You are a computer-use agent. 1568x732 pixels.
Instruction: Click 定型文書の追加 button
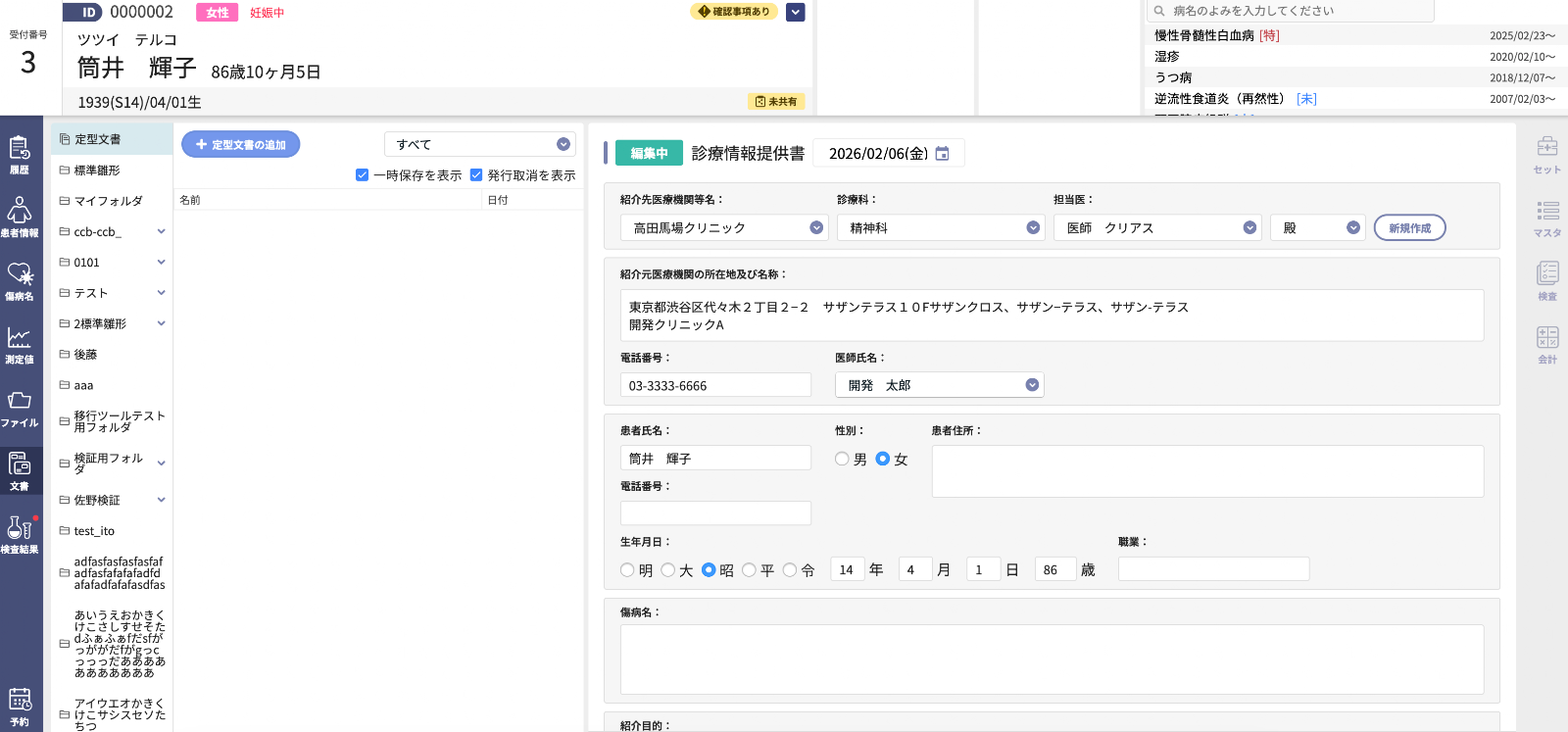(241, 144)
